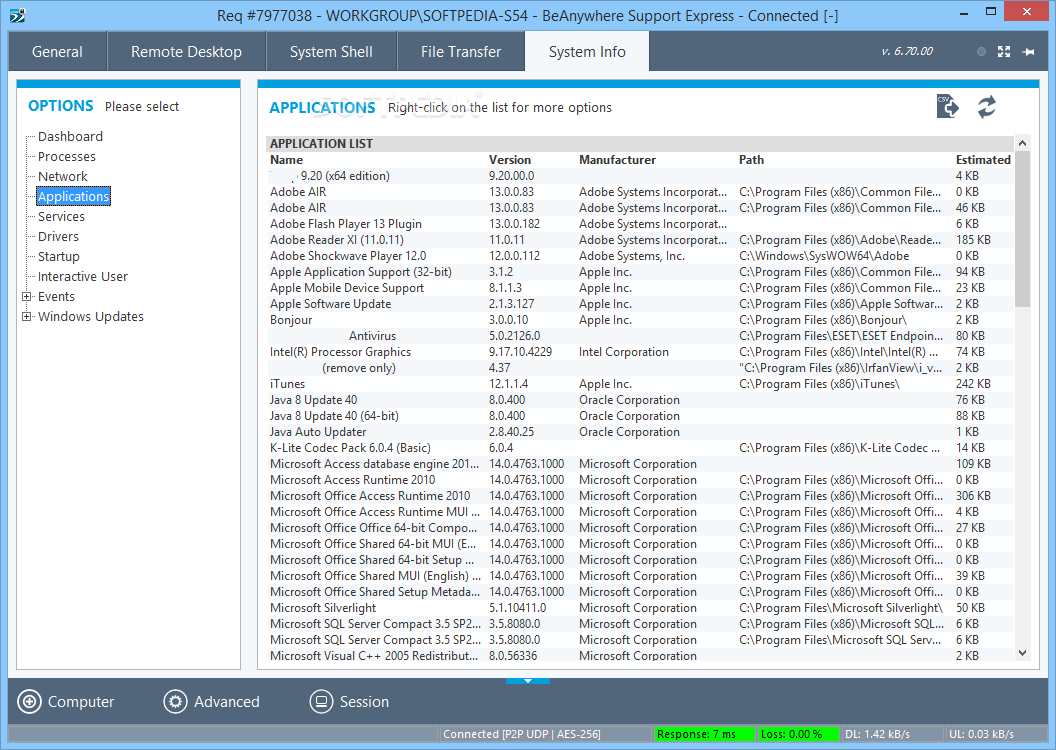Screen dimensions: 1056x750
Task: Click the pin window icon
Action: tap(1028, 52)
